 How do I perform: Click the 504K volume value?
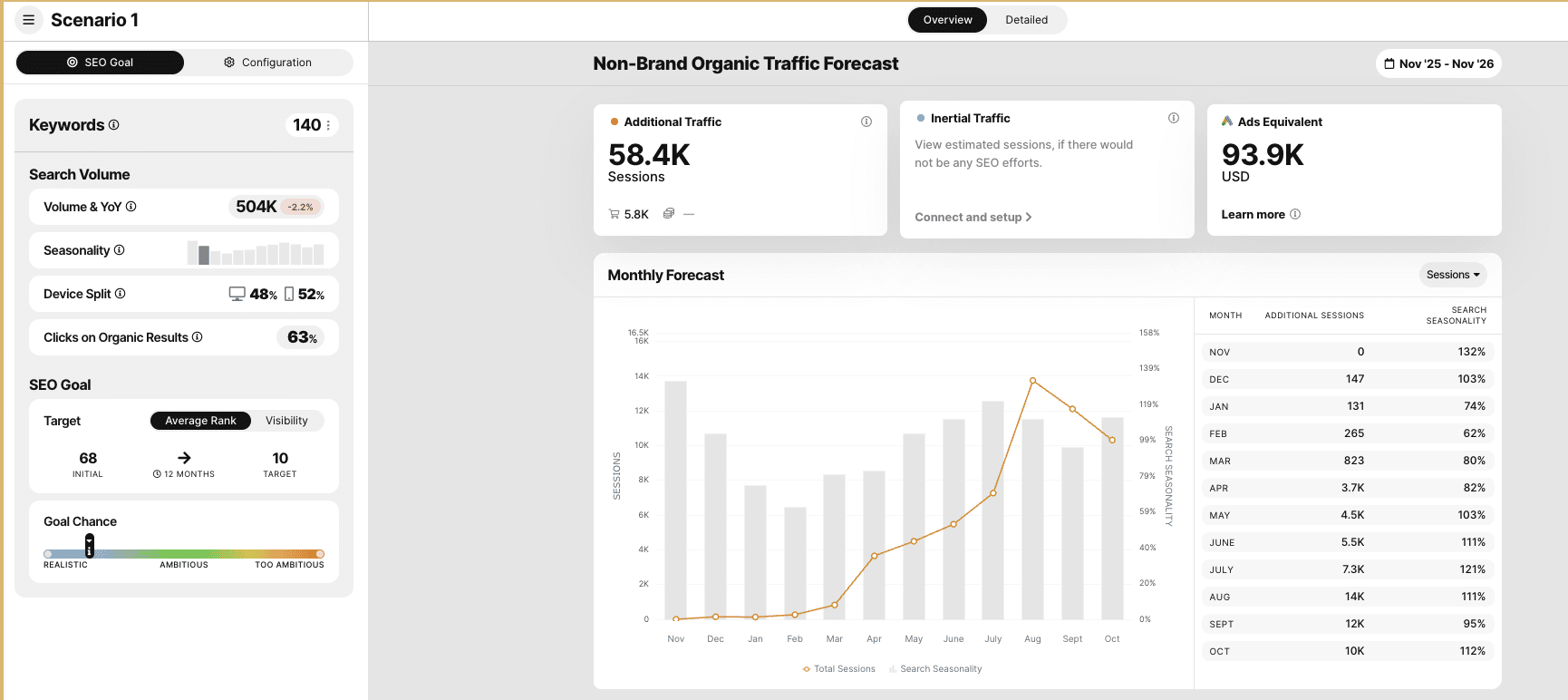point(256,207)
